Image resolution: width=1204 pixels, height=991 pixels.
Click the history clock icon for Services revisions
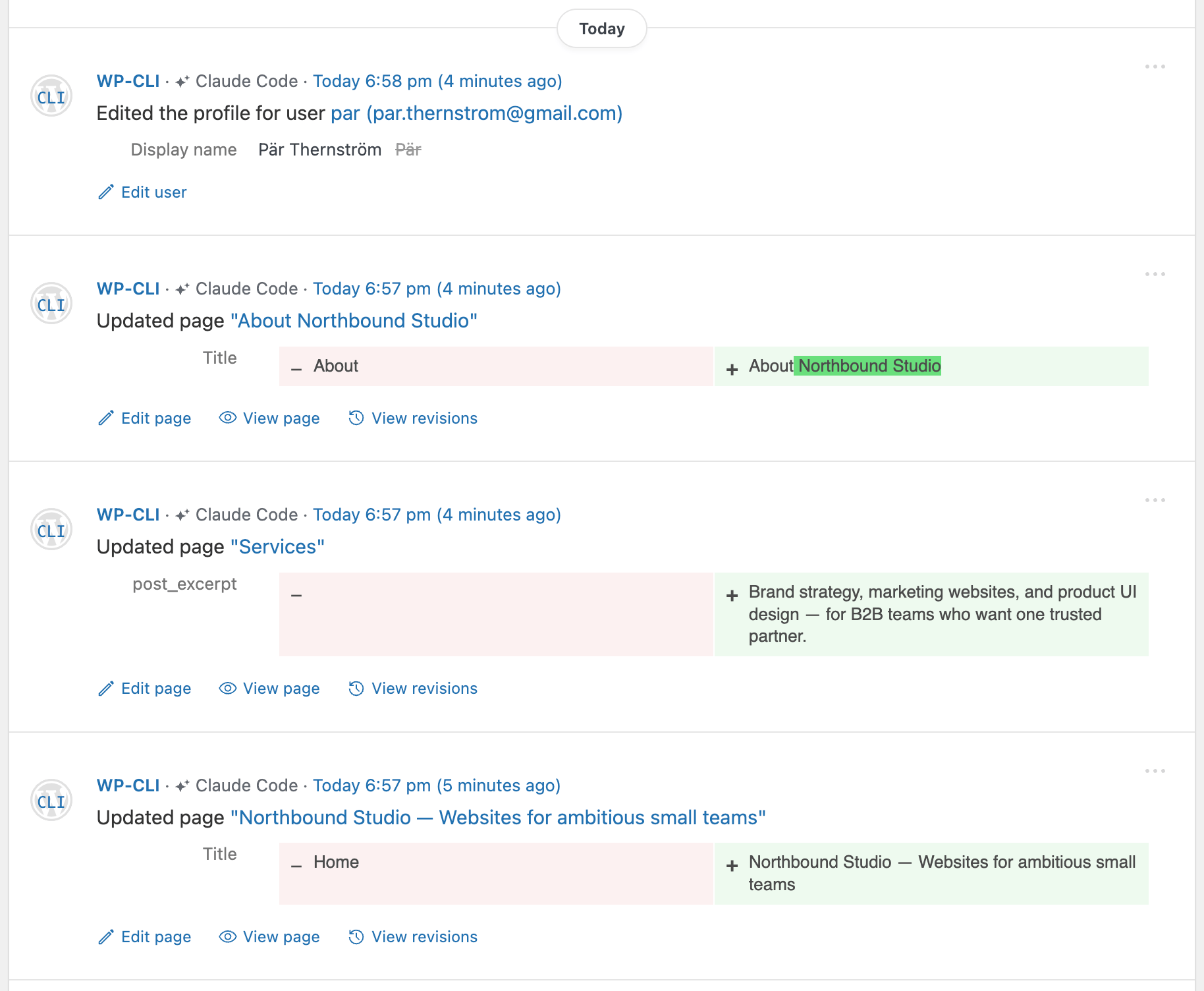pyautogui.click(x=356, y=688)
